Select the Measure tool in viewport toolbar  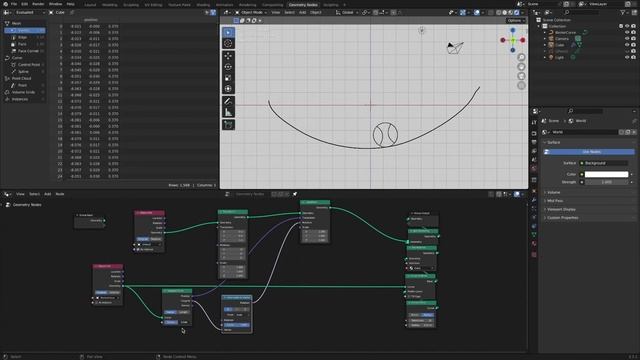(x=228, y=112)
